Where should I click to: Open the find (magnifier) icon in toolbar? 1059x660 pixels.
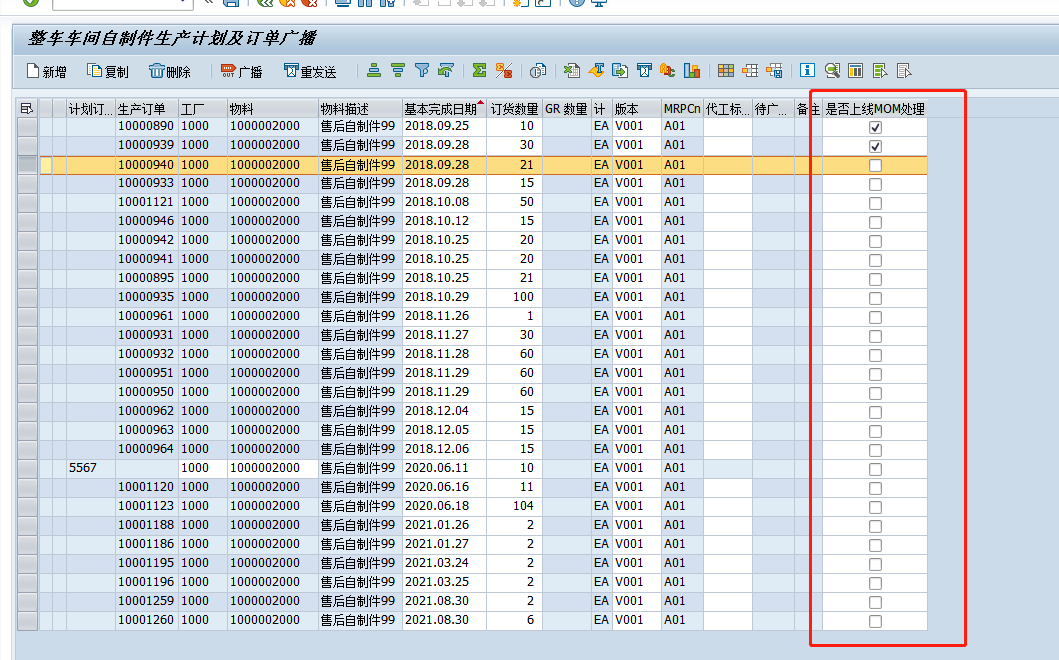click(x=833, y=70)
